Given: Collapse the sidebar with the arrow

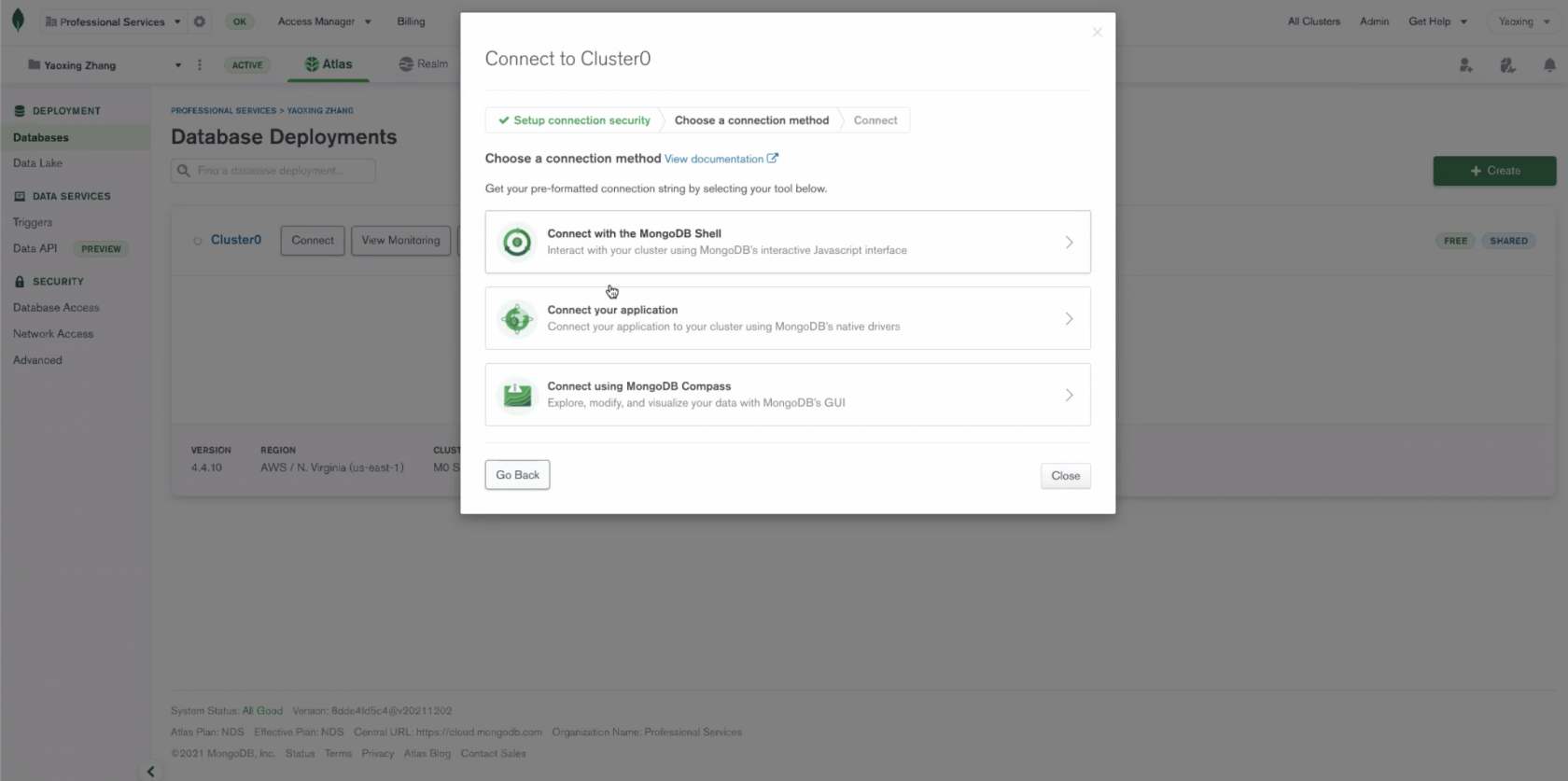Looking at the screenshot, I should tap(150, 771).
